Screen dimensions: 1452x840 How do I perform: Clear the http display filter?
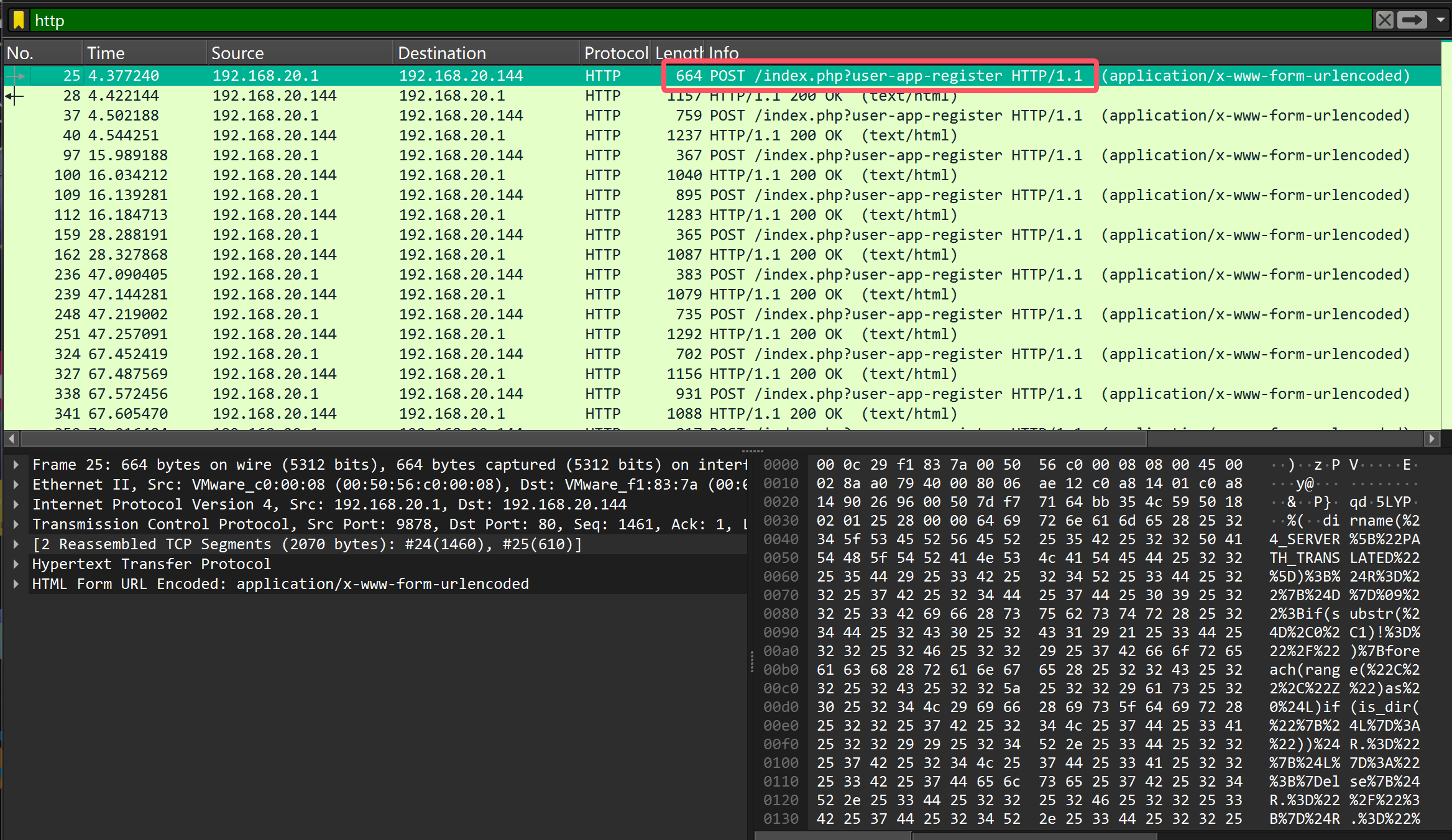tap(1384, 21)
